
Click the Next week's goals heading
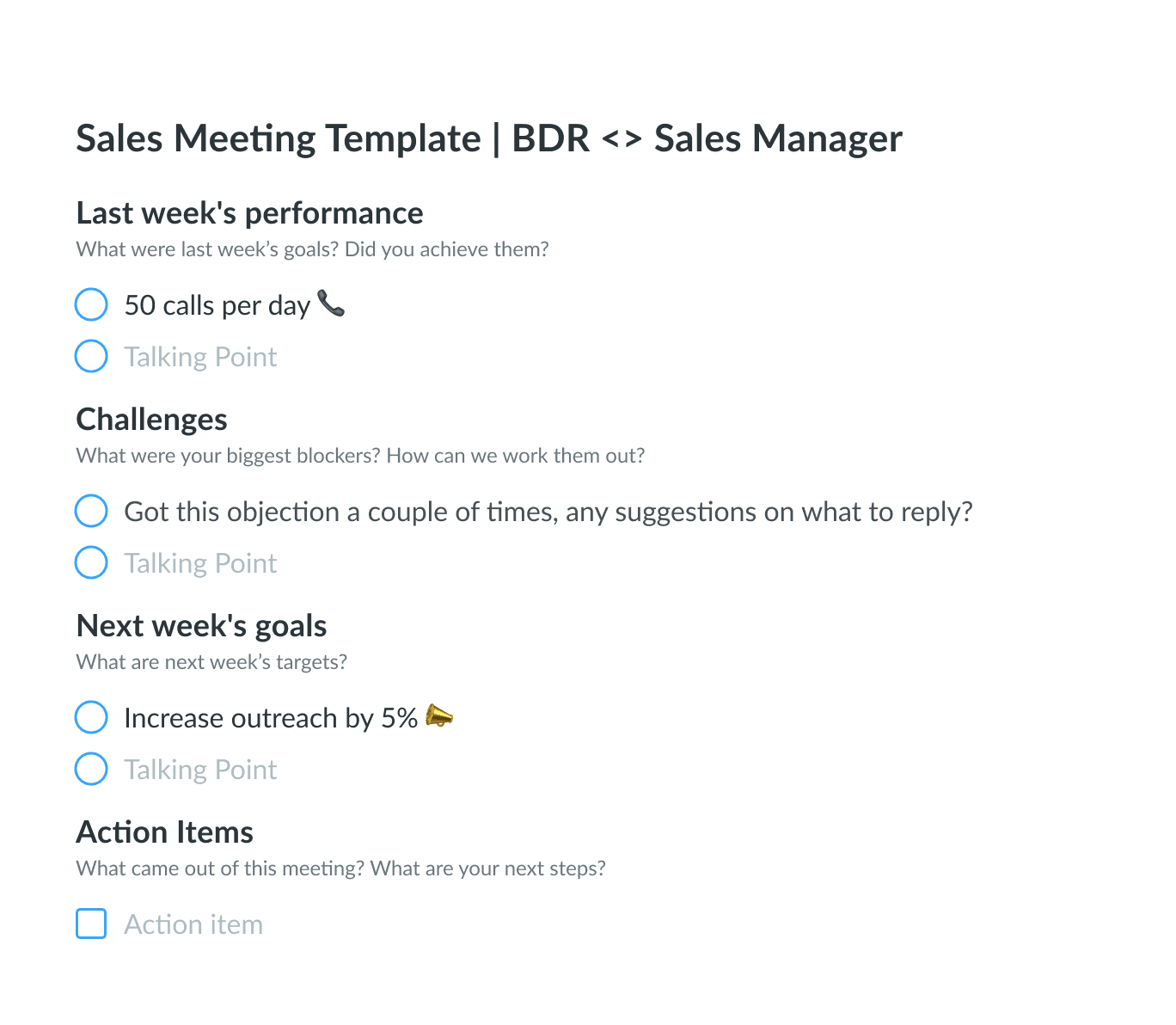(201, 626)
